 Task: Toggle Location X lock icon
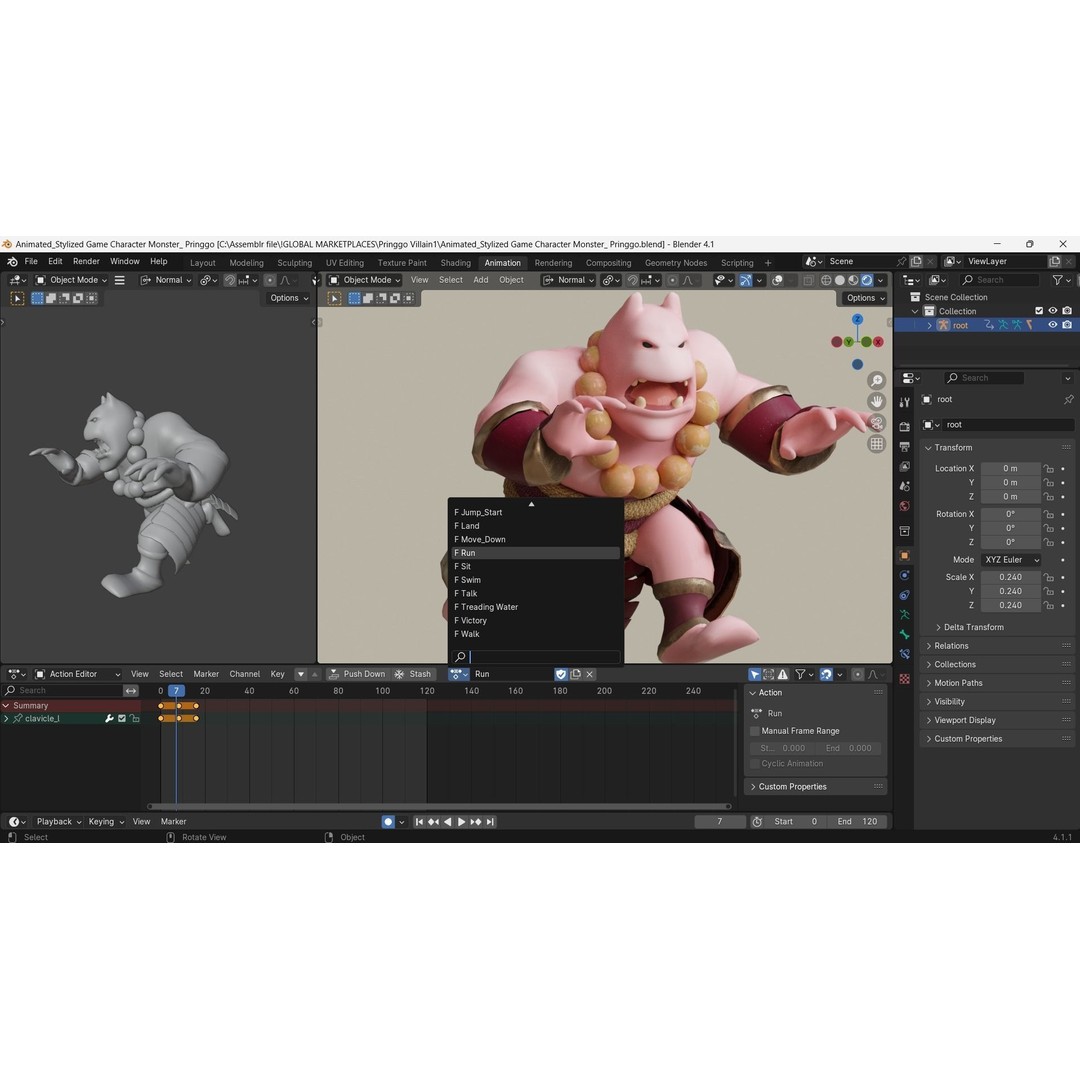(1048, 468)
